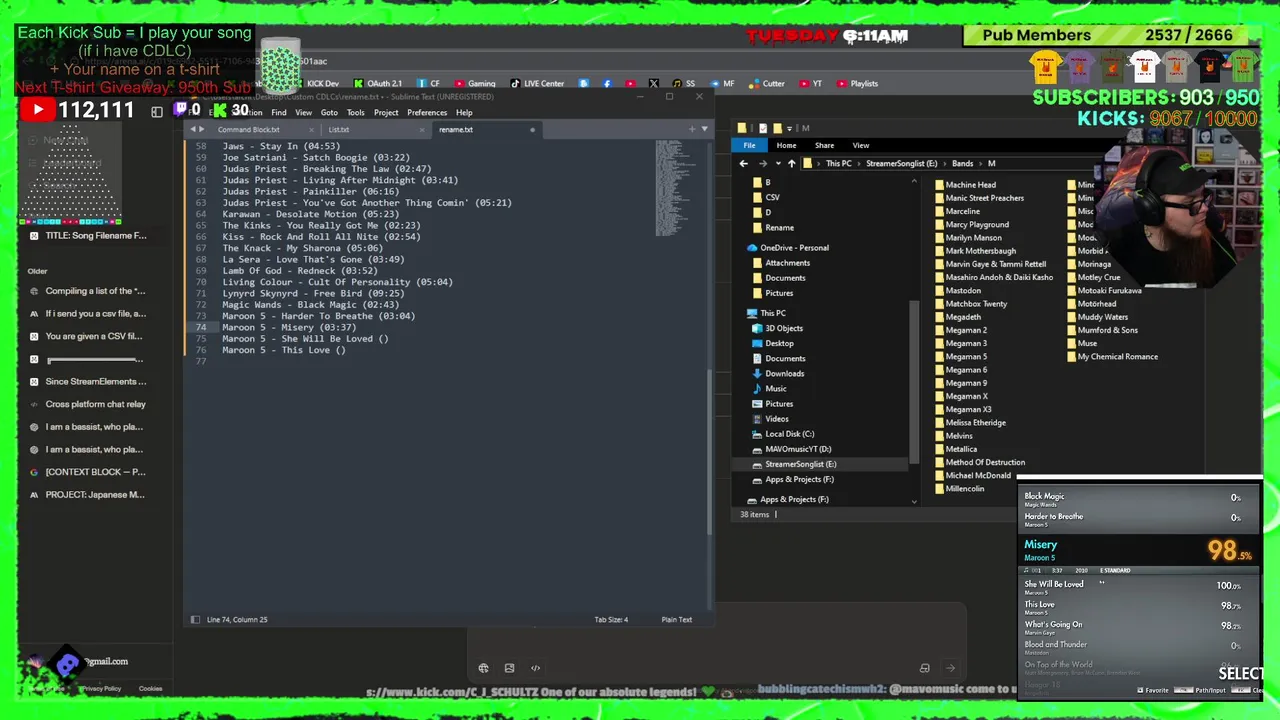Click Sublime tab scroll left arrow
This screenshot has width=1280, height=720.
(192, 129)
